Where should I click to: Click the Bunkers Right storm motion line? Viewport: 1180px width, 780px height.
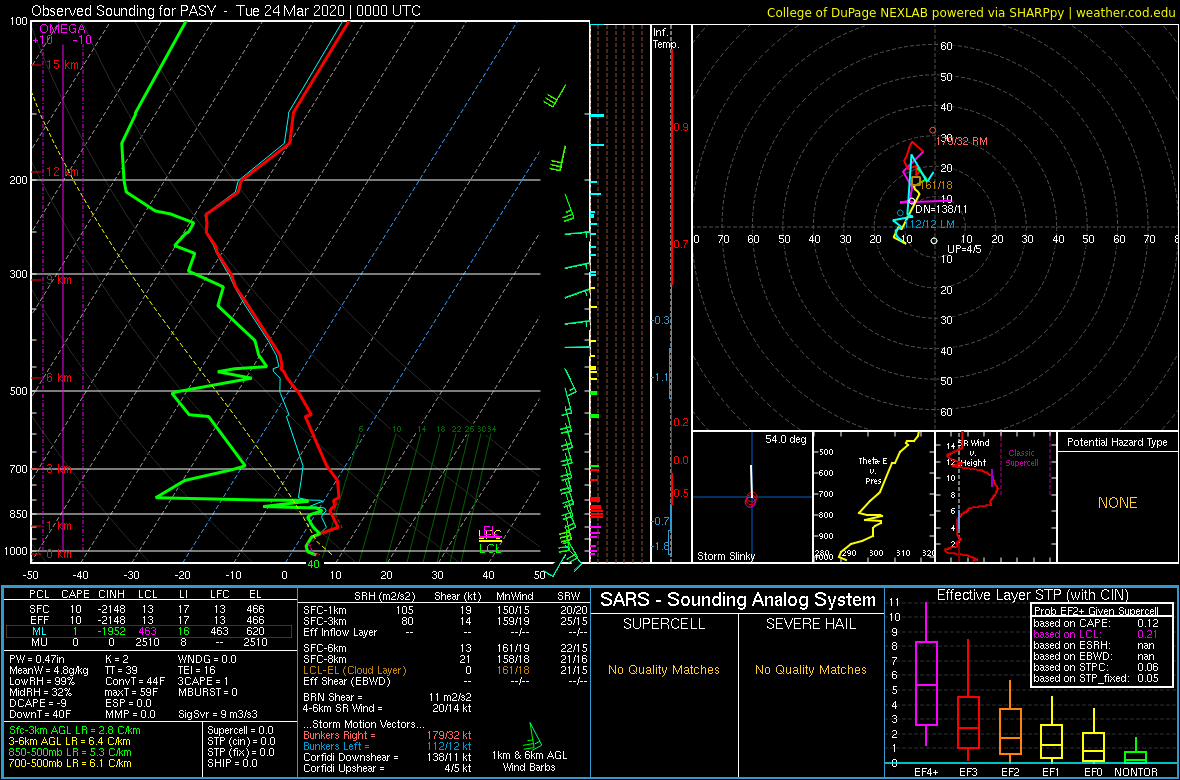click(x=387, y=735)
